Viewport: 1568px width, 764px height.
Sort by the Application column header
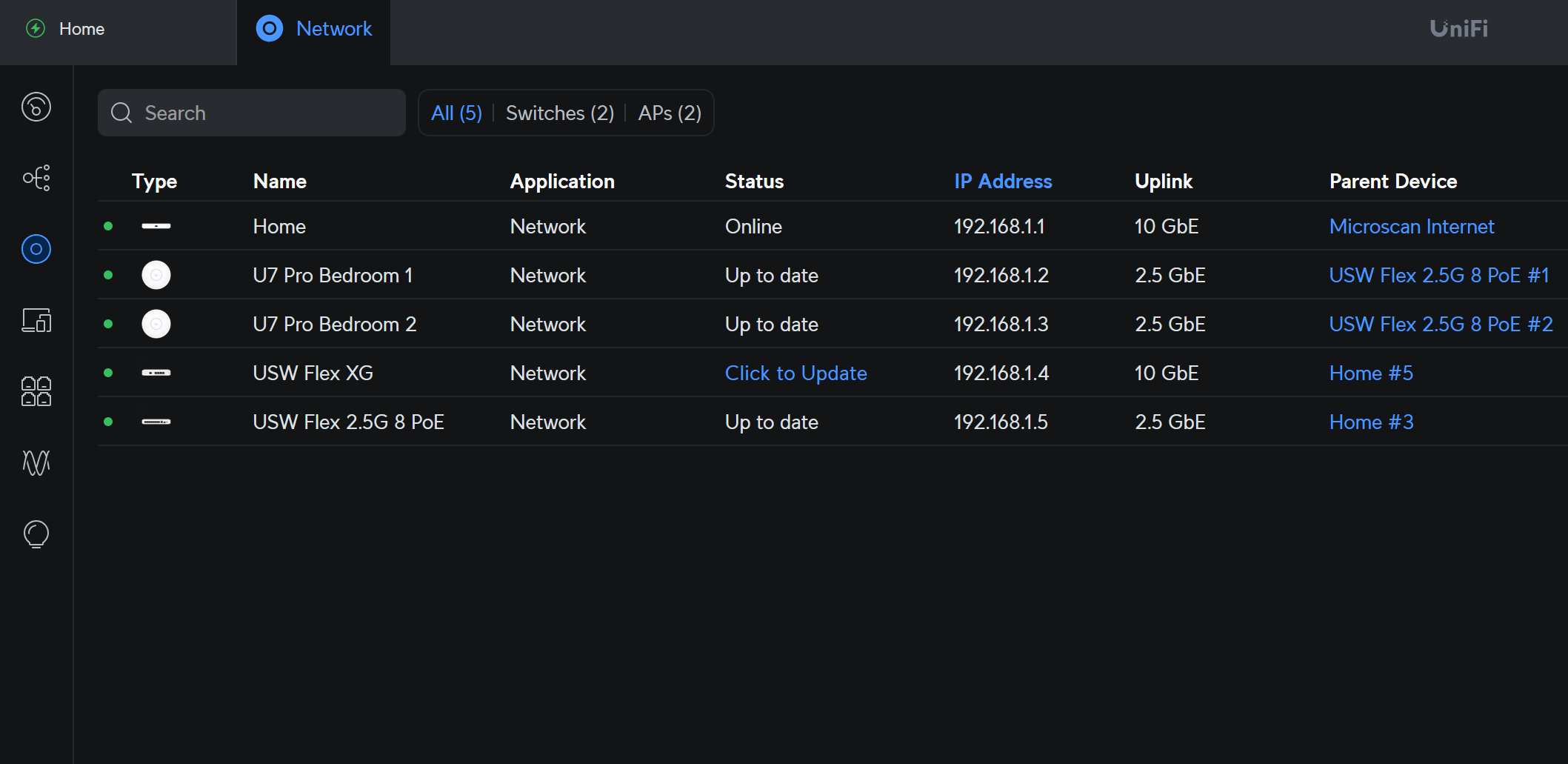[562, 182]
